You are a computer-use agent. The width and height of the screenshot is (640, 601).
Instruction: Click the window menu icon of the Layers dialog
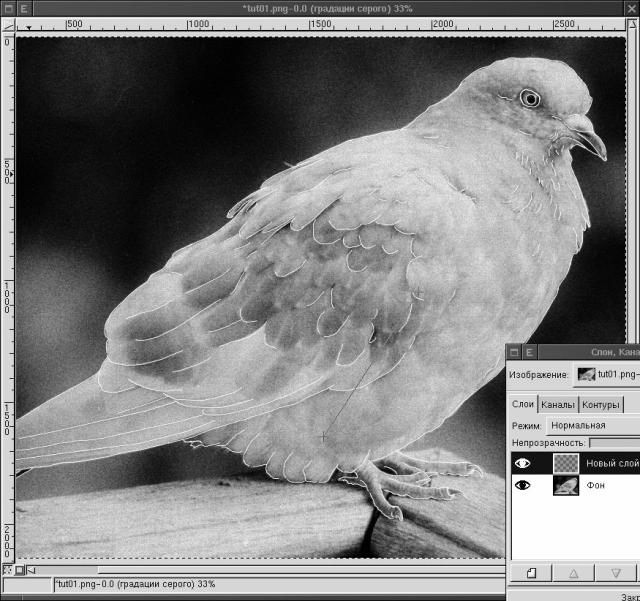click(x=514, y=352)
